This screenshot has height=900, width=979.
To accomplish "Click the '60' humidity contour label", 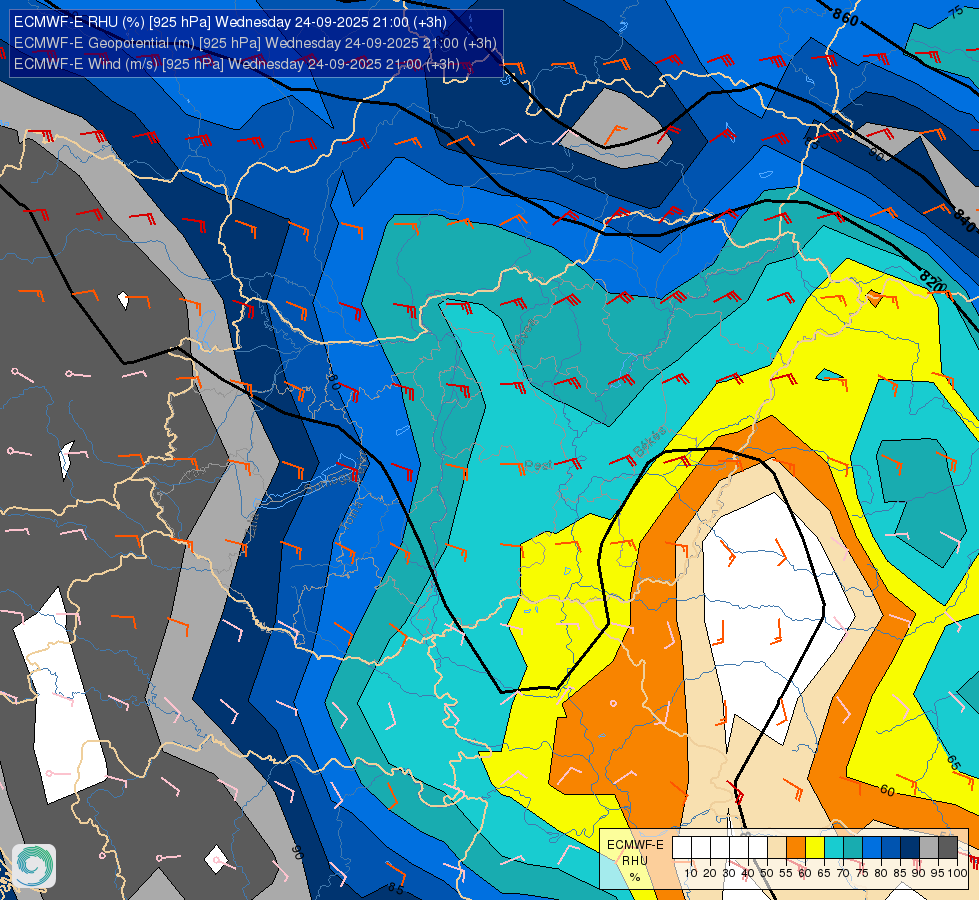I will coord(887,791).
